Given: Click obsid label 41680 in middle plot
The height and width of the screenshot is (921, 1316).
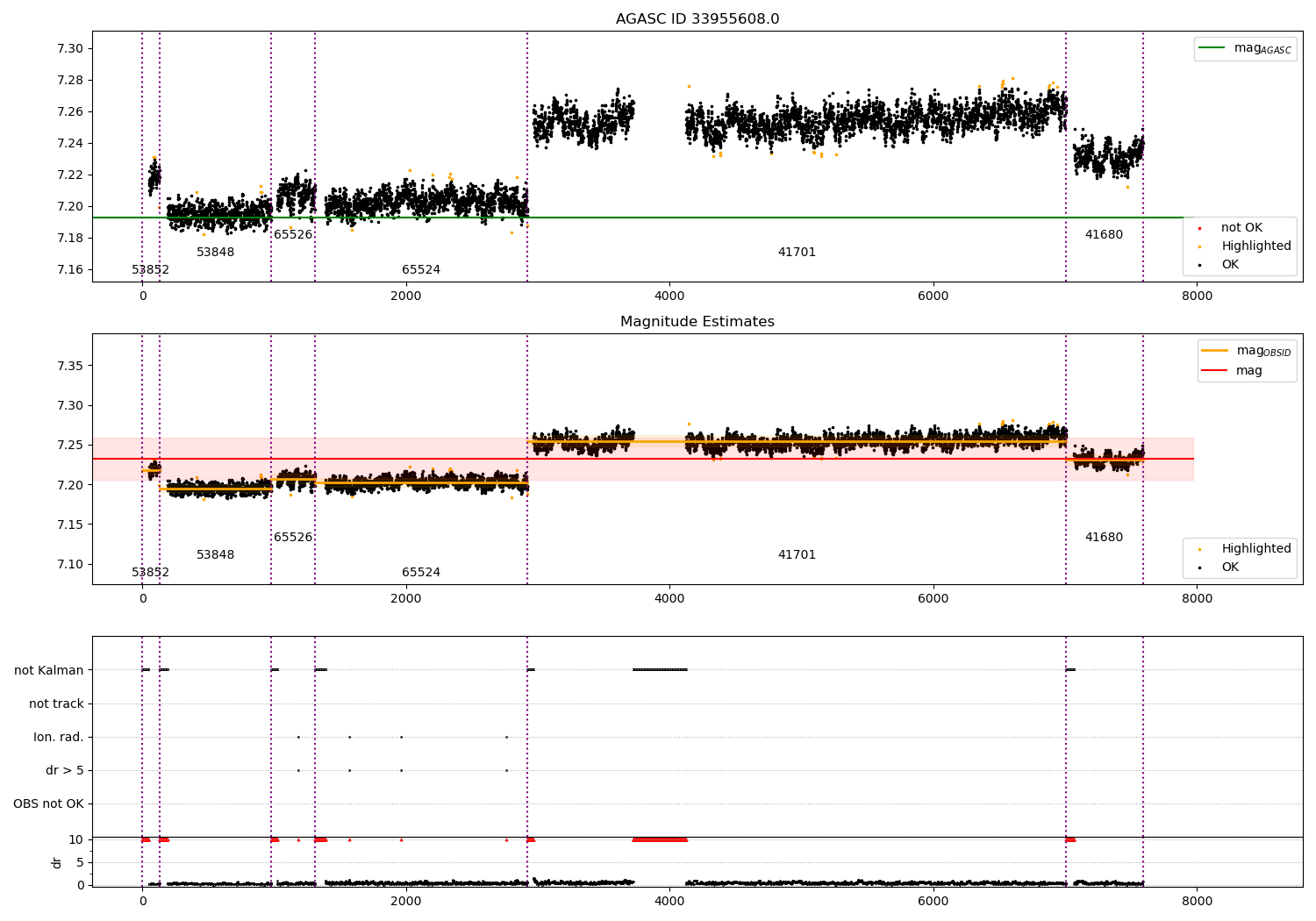Looking at the screenshot, I should click(1104, 538).
